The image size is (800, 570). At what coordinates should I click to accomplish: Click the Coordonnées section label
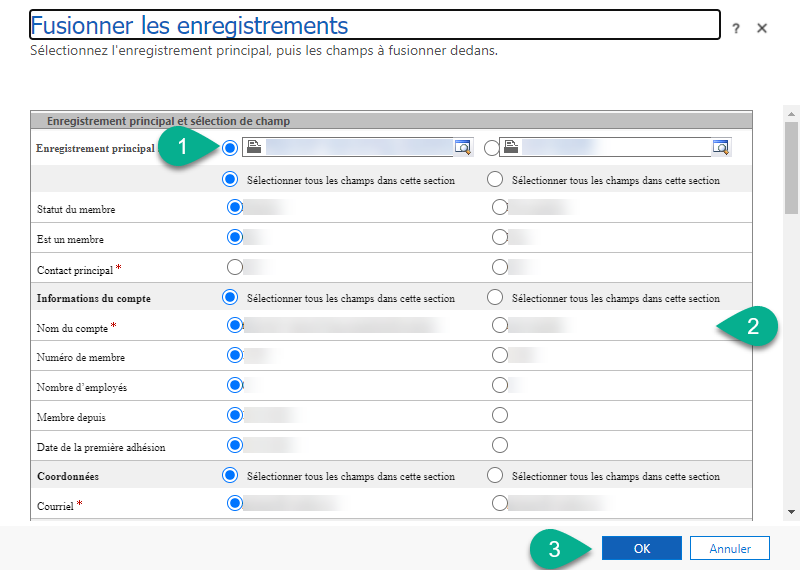coord(68,477)
